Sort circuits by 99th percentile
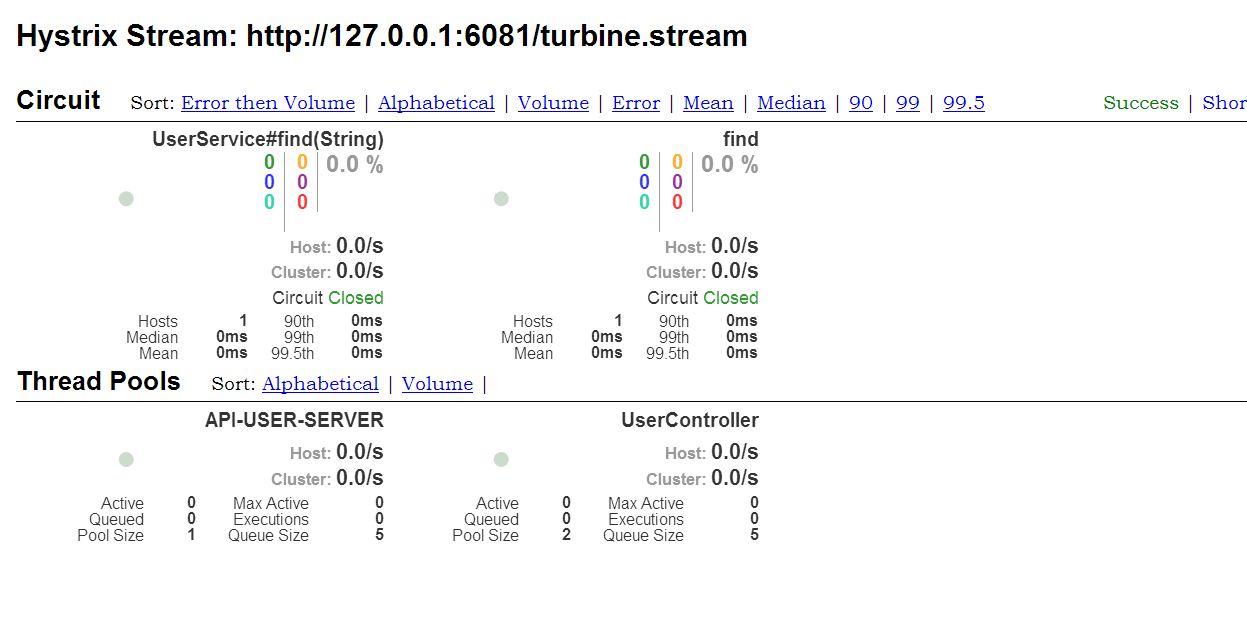1247x630 pixels. coord(908,103)
